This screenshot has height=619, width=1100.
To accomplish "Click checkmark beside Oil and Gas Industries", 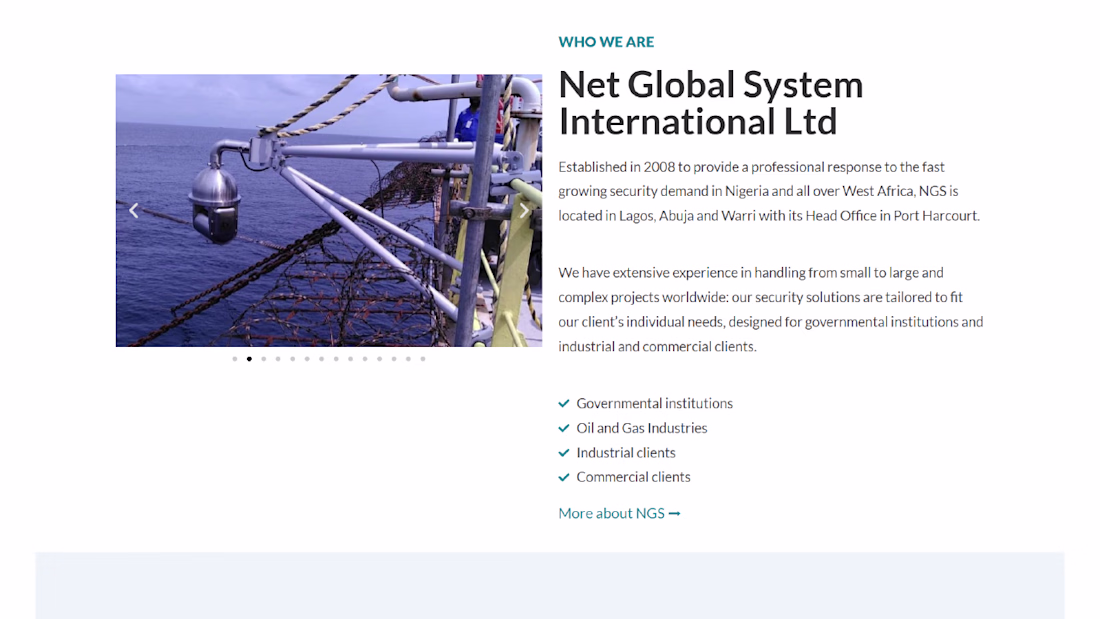I will [564, 428].
